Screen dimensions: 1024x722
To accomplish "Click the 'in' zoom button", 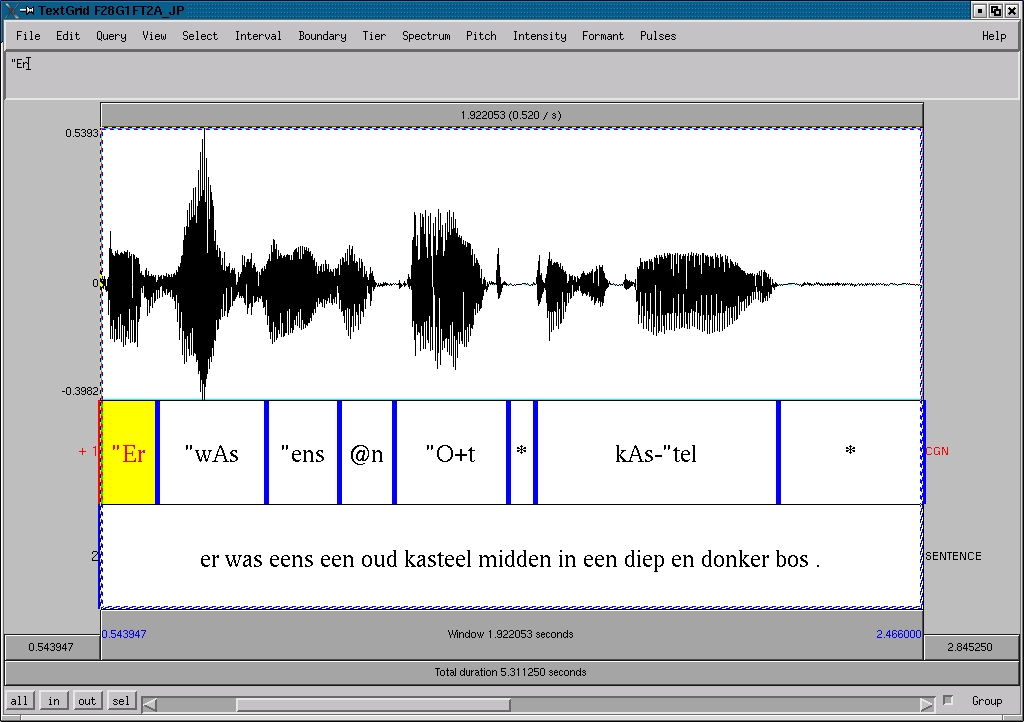I will click(x=54, y=701).
